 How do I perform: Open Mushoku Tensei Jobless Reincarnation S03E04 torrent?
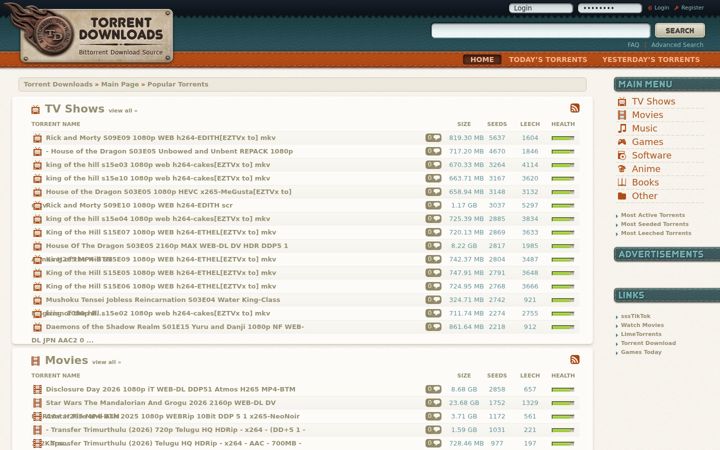[x=163, y=300]
